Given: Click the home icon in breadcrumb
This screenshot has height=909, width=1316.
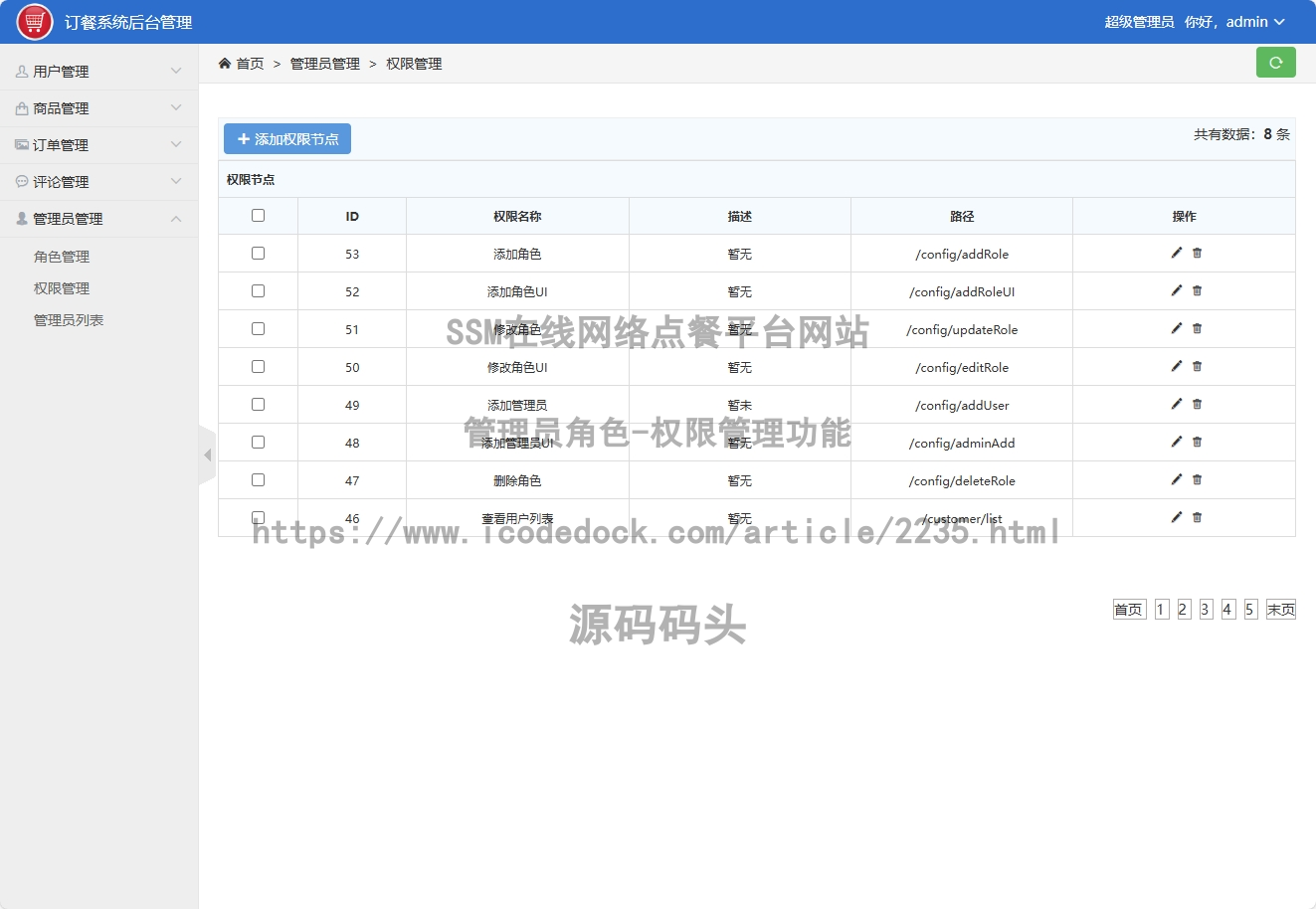Looking at the screenshot, I should pyautogui.click(x=225, y=63).
